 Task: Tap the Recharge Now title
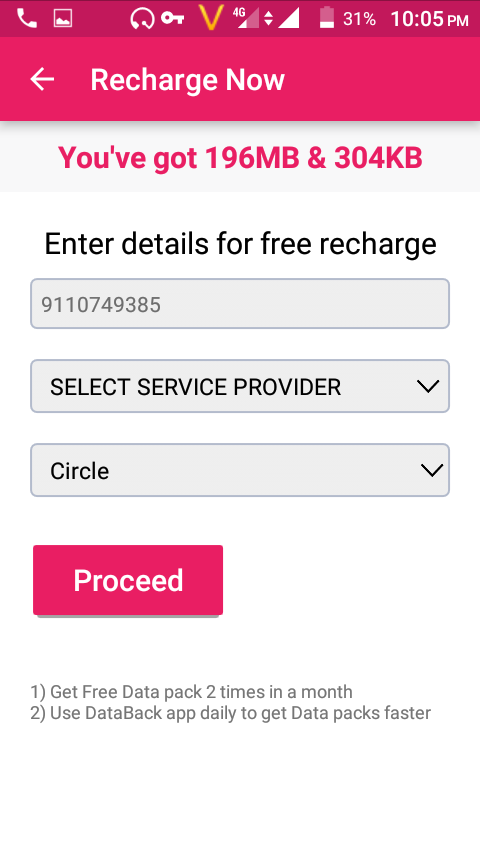pos(187,80)
